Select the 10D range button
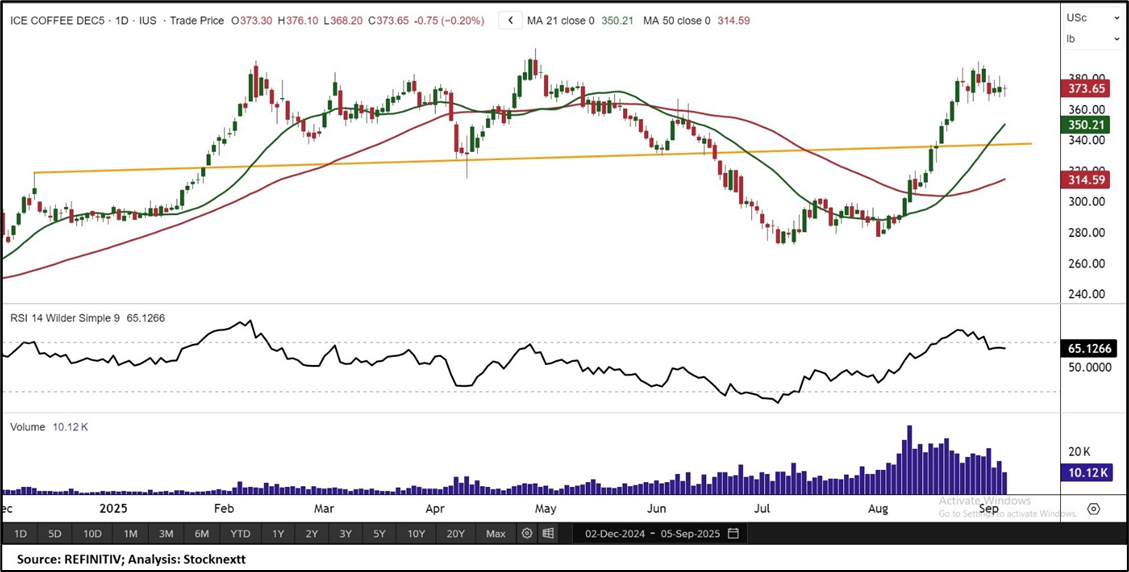 (92, 534)
